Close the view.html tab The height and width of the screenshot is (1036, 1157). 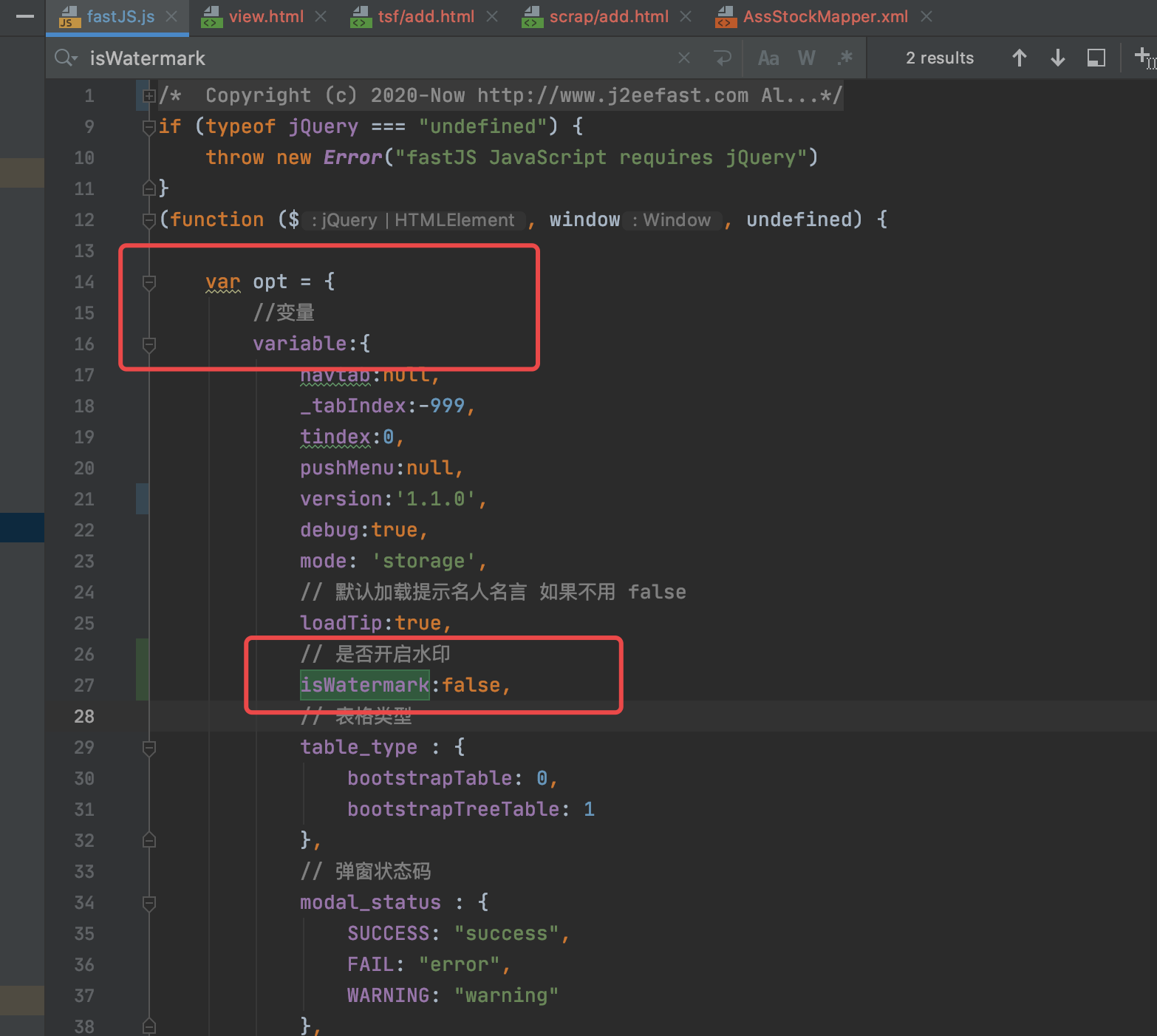[321, 16]
